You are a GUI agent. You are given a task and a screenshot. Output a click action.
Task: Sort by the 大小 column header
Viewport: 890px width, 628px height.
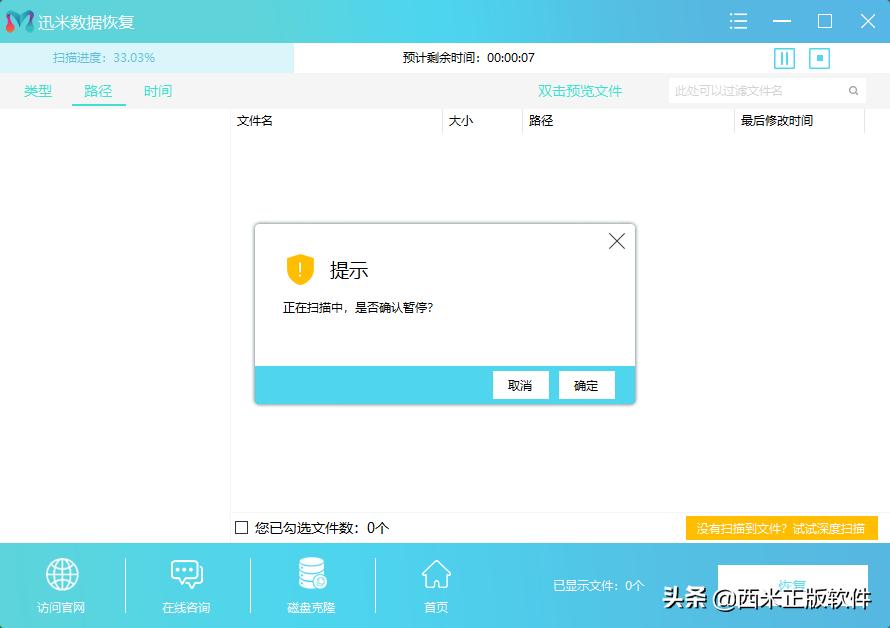tap(482, 120)
